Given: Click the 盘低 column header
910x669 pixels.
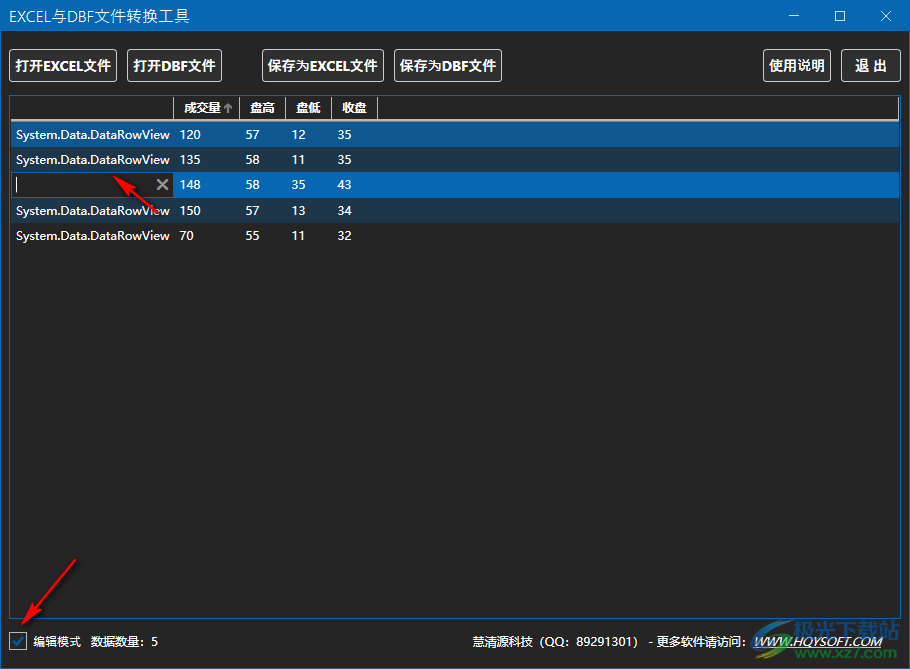Looking at the screenshot, I should [308, 108].
